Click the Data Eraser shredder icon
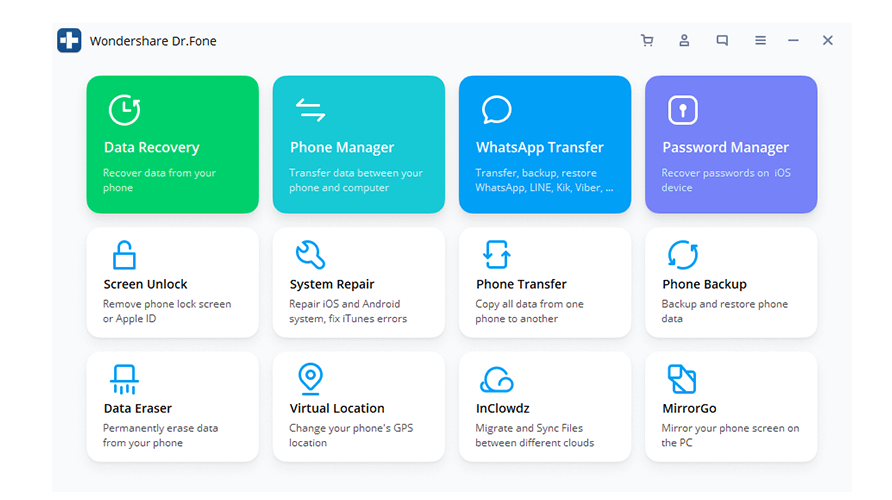The width and height of the screenshot is (892, 500). point(124,379)
